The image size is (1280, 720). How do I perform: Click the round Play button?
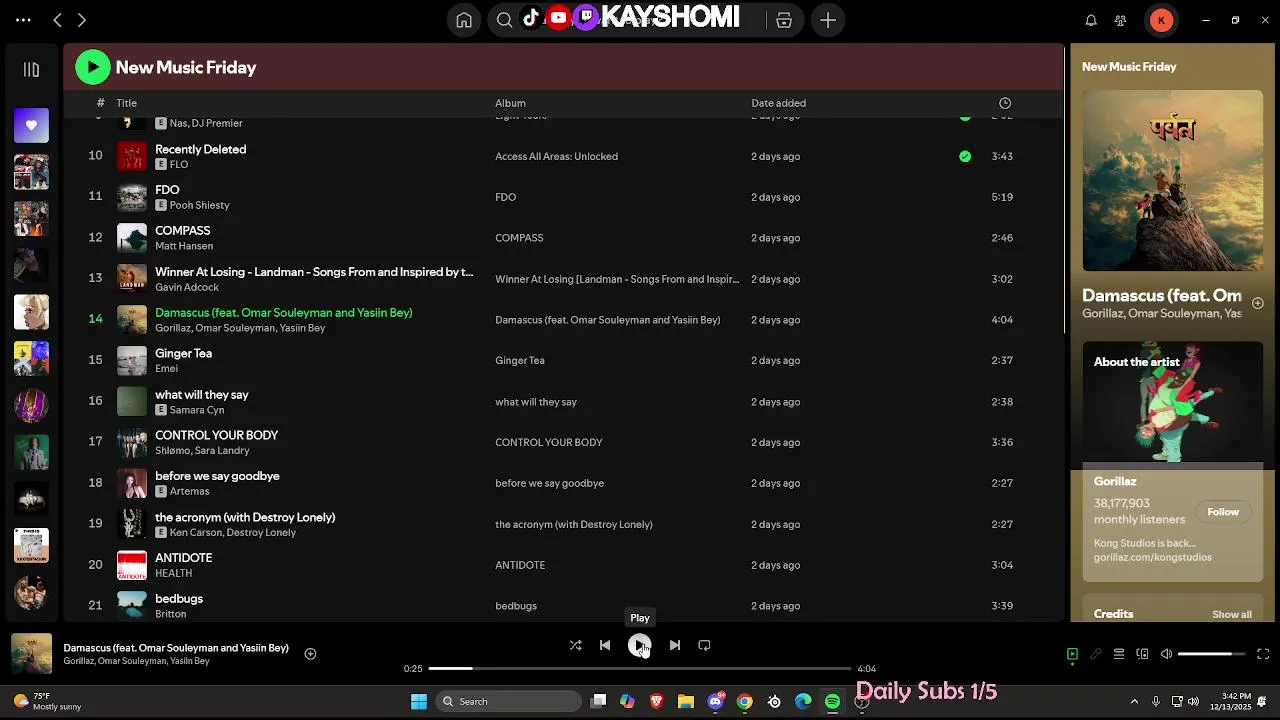point(640,645)
